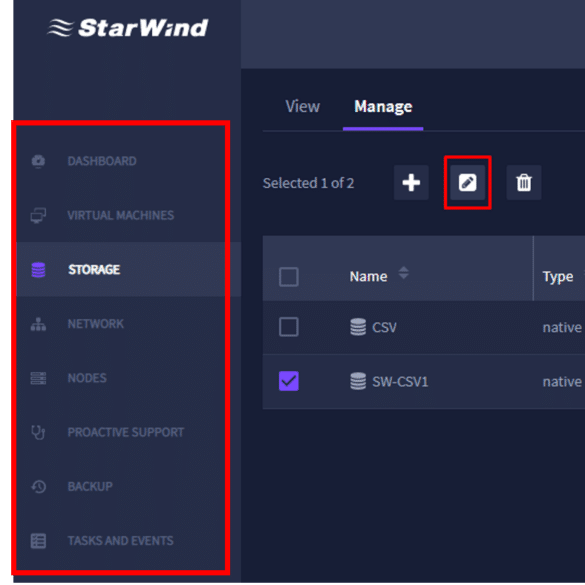Select the CSV volume name
Screen dimensions: 585x585
(384, 328)
